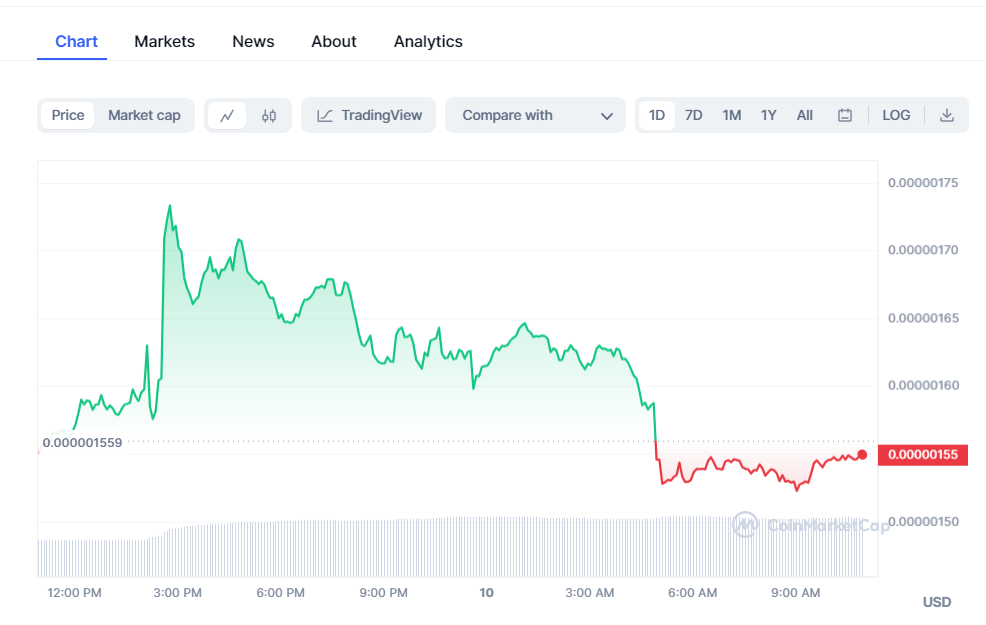Click the Compare with chevron arrow
Image resolution: width=986 pixels, height=625 pixels.
tap(606, 116)
